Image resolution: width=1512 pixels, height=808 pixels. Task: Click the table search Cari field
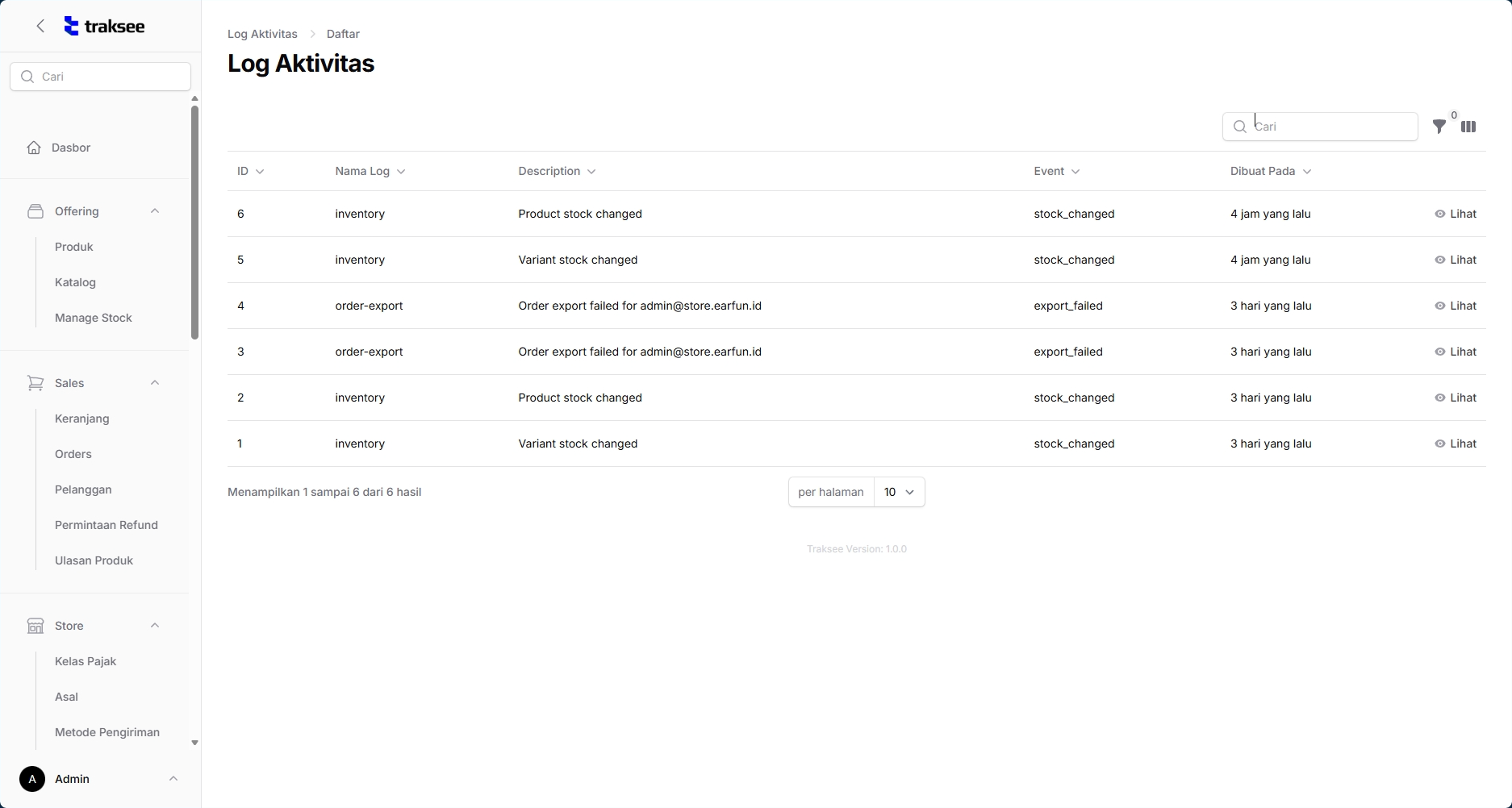tap(1331, 127)
